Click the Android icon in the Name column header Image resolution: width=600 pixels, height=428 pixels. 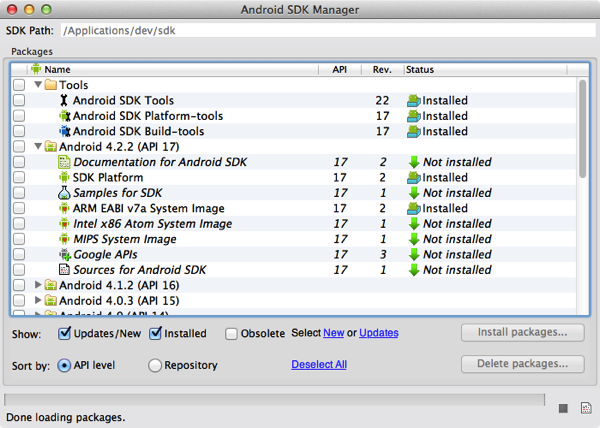(x=36, y=69)
